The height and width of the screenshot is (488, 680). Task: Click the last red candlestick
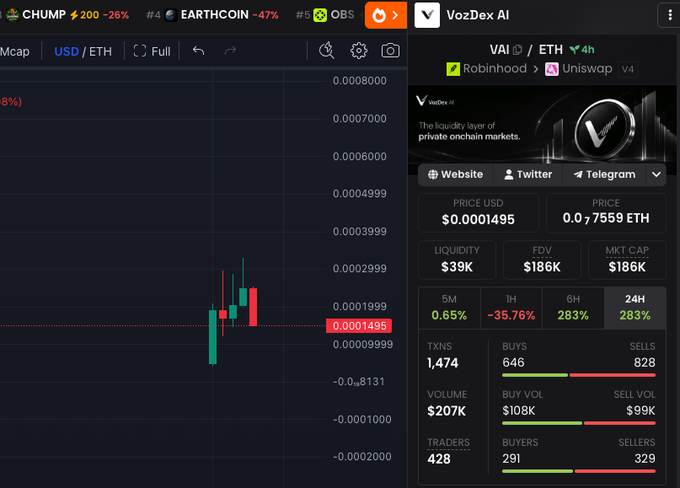[x=253, y=305]
